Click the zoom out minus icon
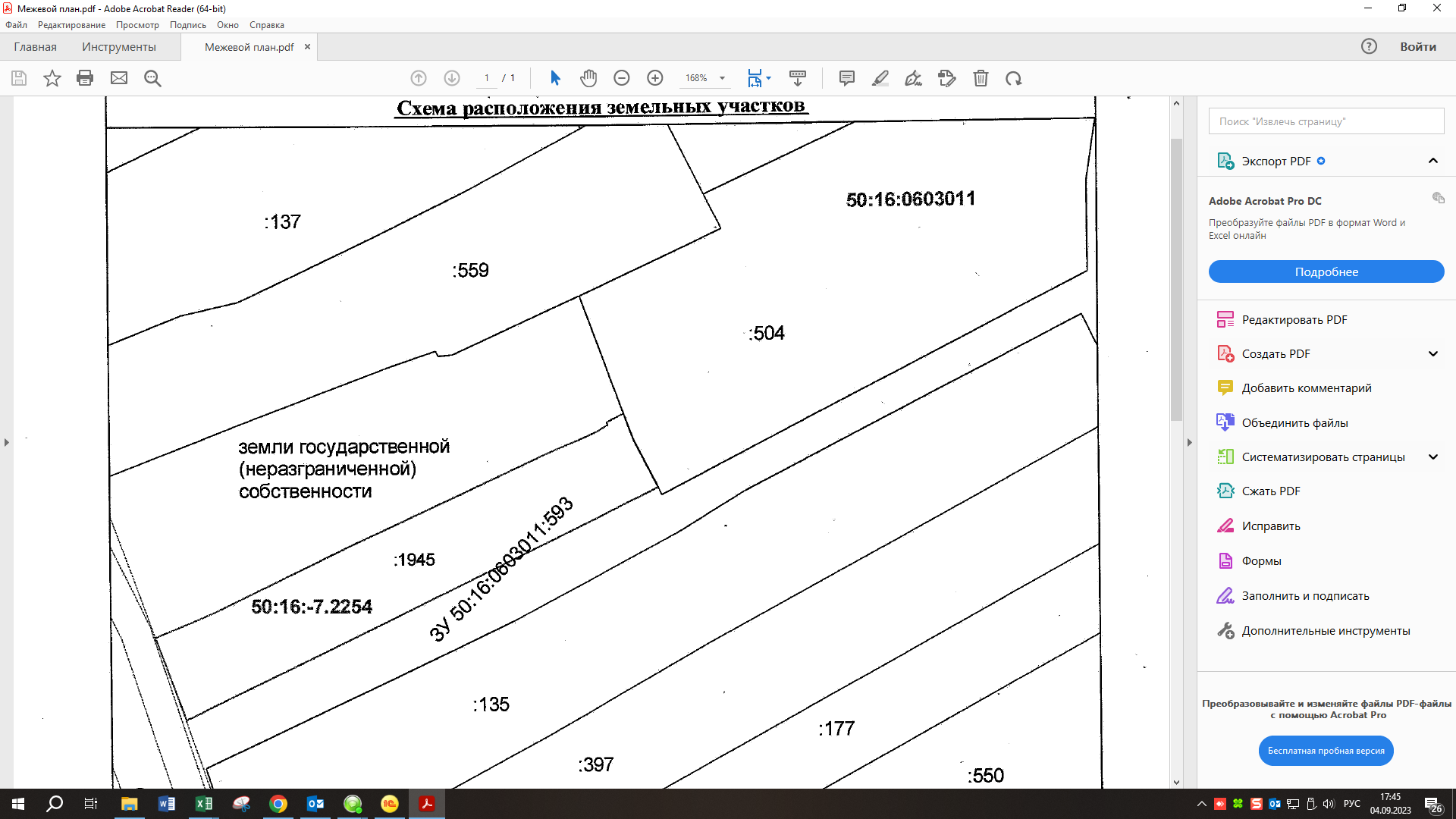Screen dimensions: 1456x819 (x=622, y=78)
